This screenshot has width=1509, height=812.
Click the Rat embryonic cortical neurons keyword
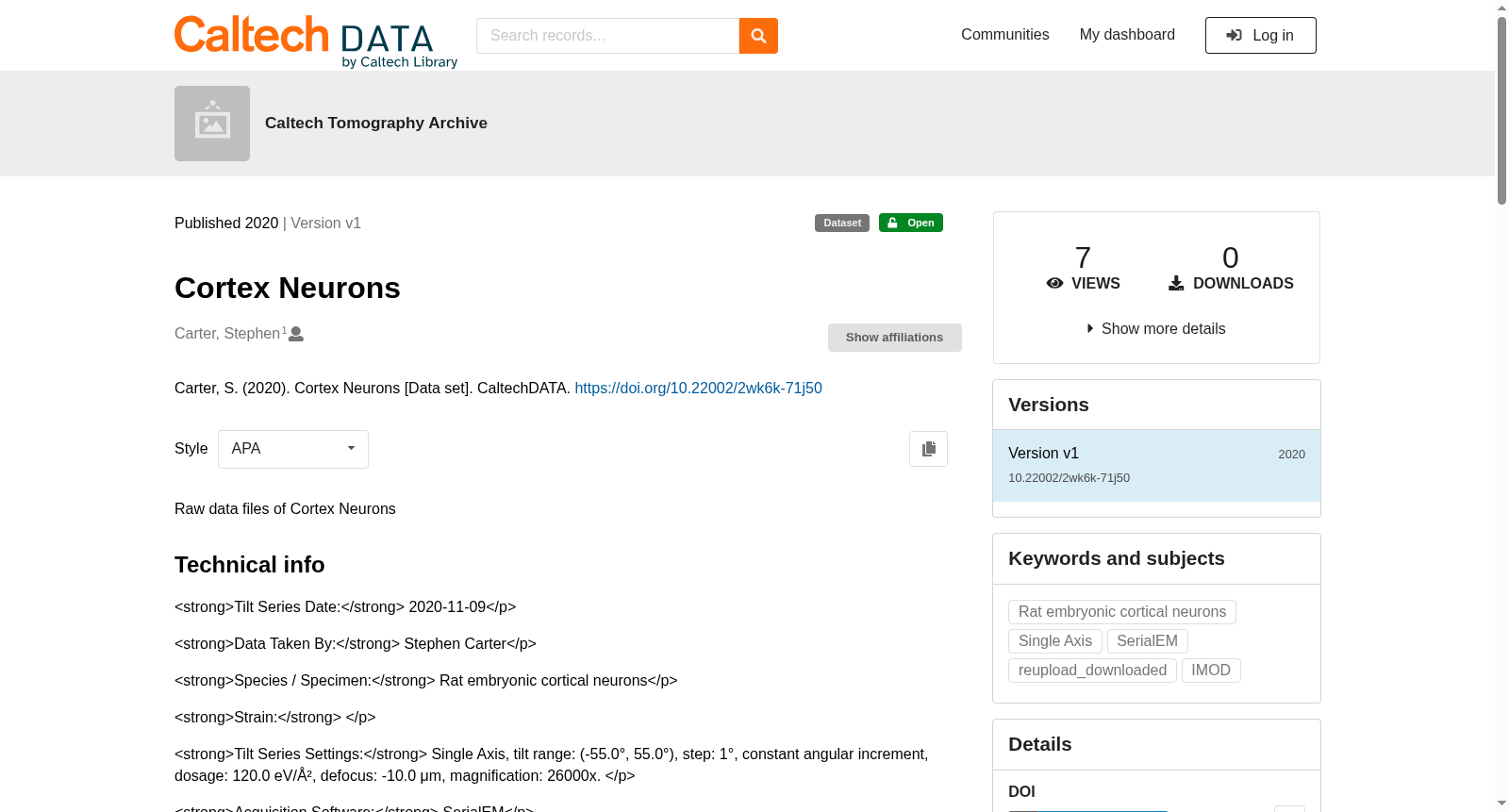pos(1122,612)
